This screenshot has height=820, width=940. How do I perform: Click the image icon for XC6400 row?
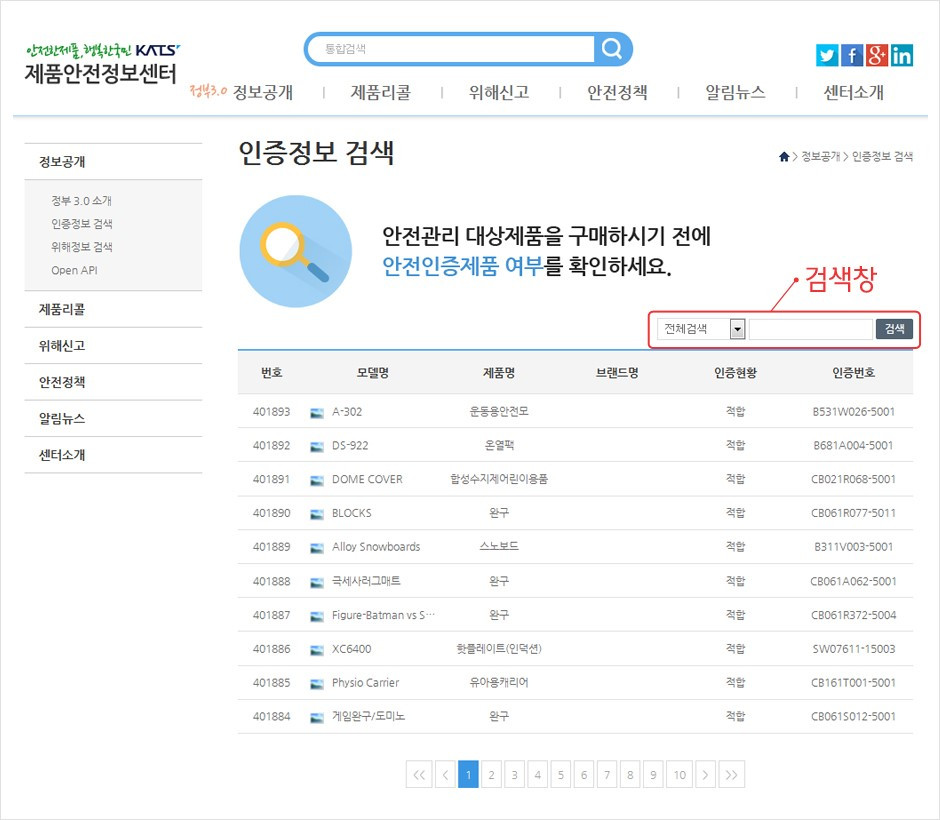[317, 649]
